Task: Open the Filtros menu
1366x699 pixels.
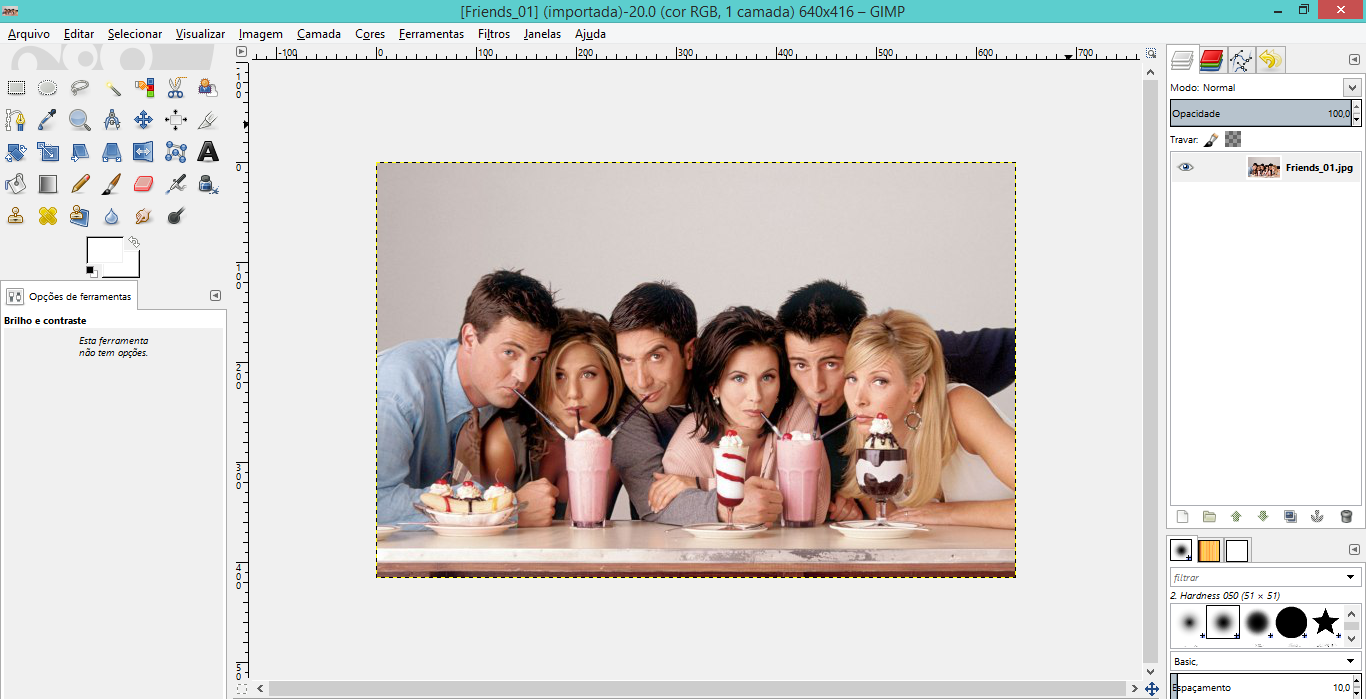Action: (x=493, y=34)
